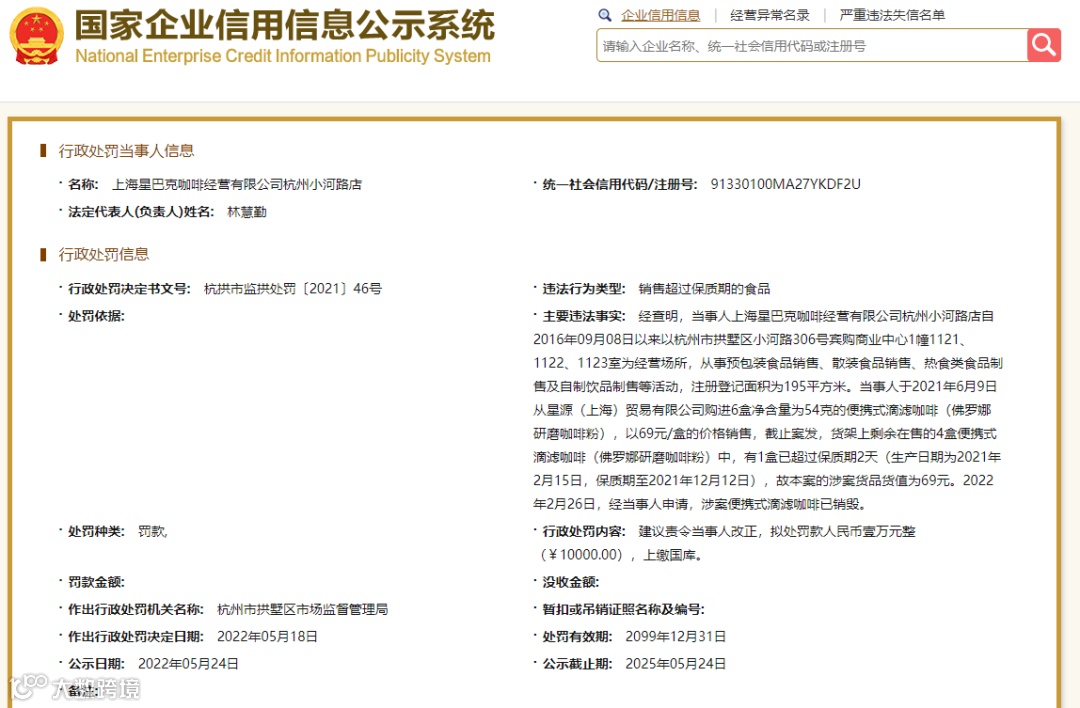Select the 严重违法失信名单 tab
This screenshot has width=1080, height=708.
tap(892, 15)
